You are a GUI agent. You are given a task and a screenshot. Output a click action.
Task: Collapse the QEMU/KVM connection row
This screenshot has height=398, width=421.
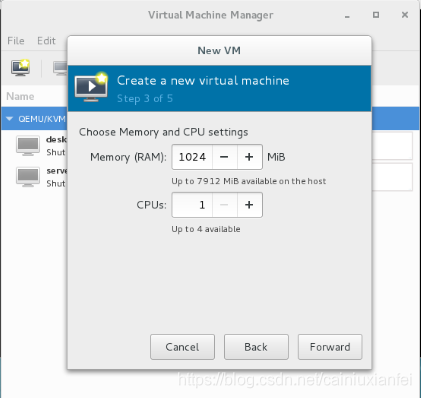(9, 119)
